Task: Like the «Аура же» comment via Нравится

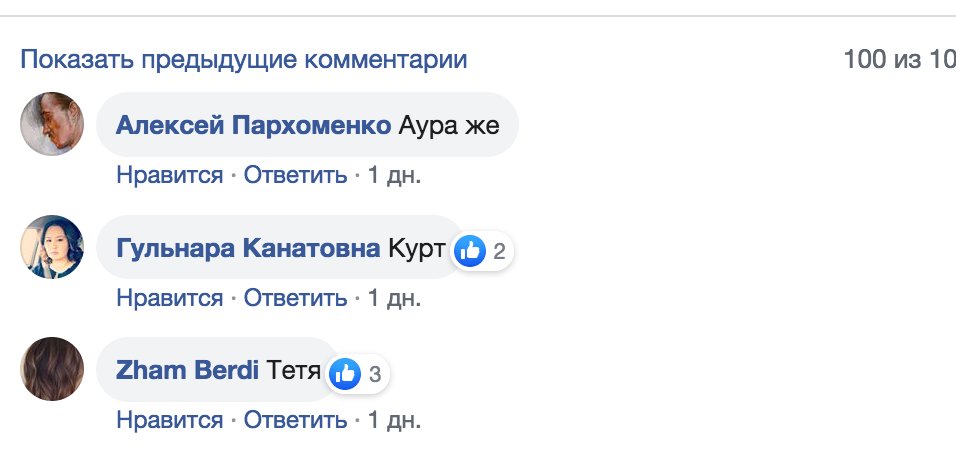Action: tap(169, 175)
